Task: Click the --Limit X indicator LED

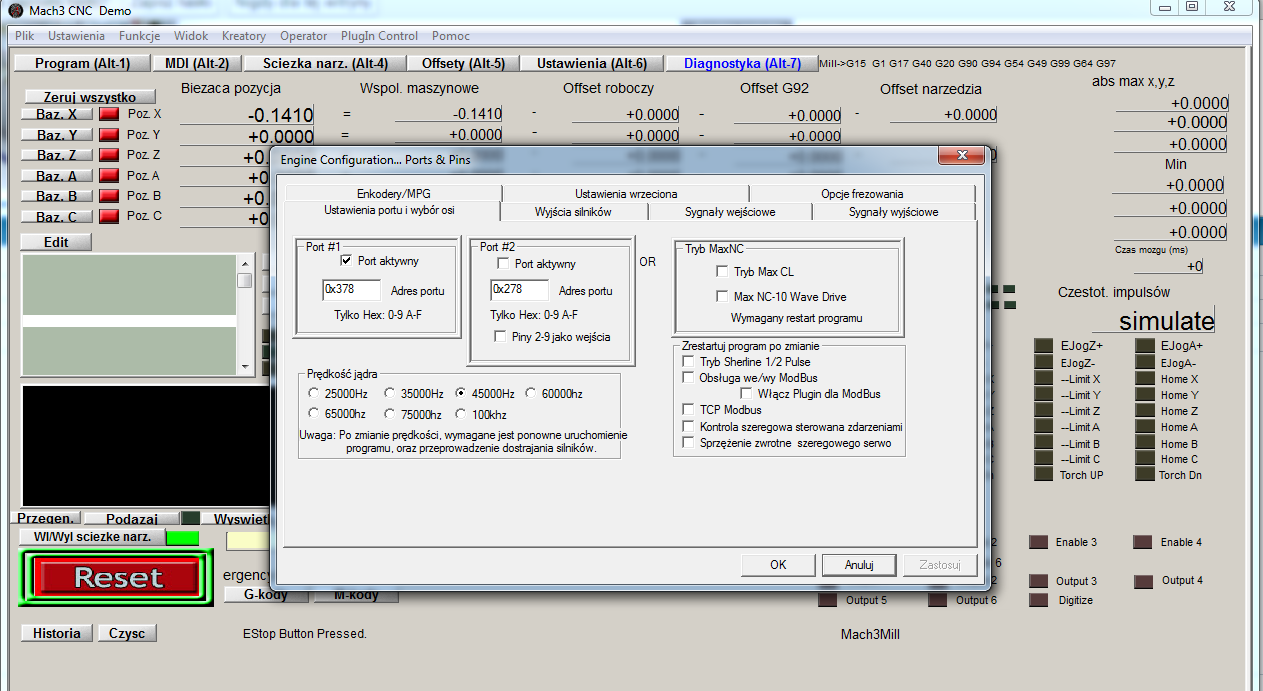Action: click(1043, 379)
